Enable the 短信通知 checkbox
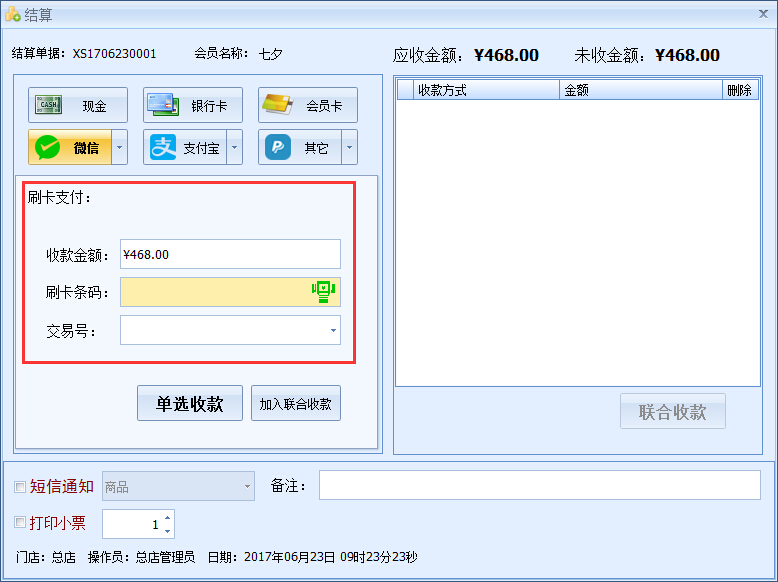 20,488
